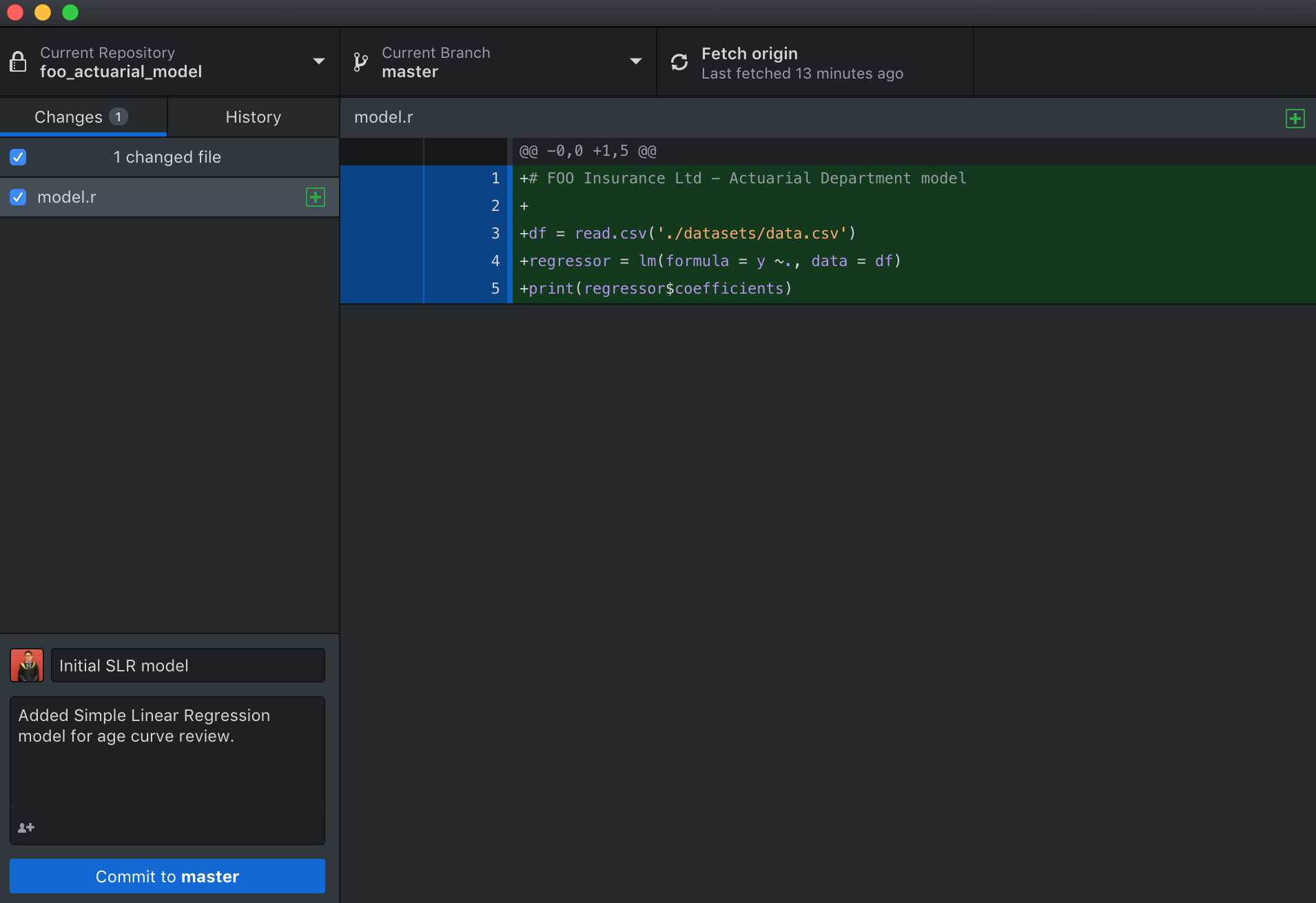Click the Commit to master button

point(167,876)
